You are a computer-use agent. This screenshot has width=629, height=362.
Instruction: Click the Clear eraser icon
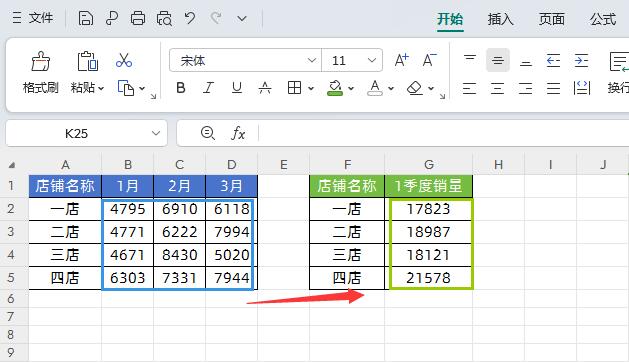[x=415, y=87]
